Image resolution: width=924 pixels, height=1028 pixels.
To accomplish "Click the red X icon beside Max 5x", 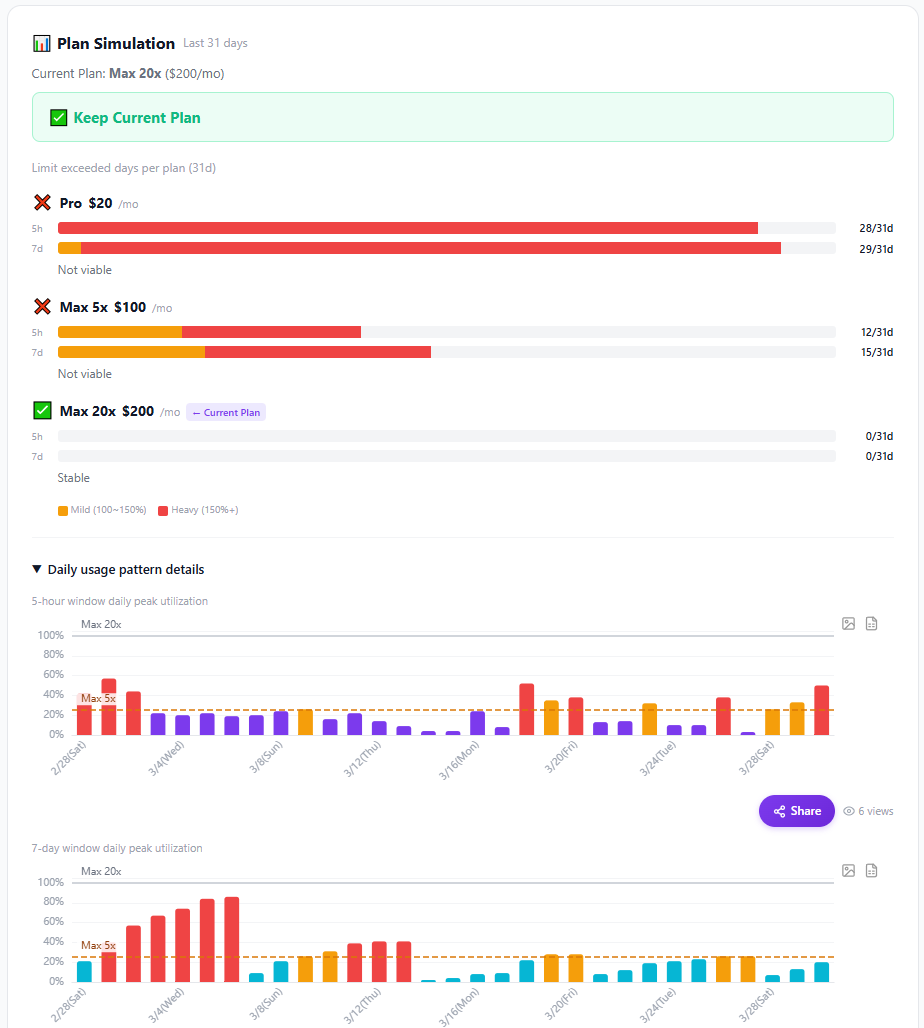I will [x=42, y=307].
